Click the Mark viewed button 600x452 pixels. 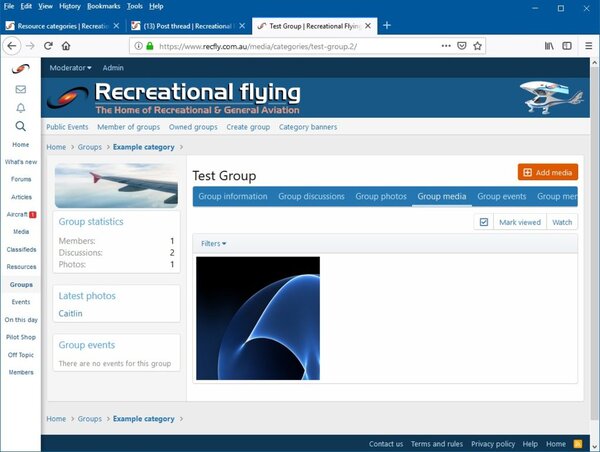tap(519, 222)
